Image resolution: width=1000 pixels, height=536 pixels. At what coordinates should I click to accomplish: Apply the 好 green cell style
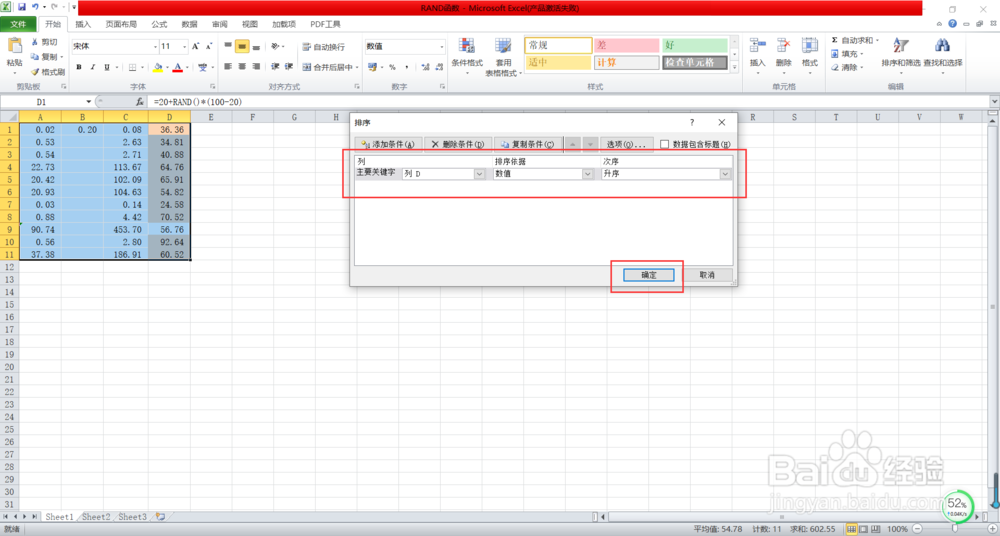[695, 45]
